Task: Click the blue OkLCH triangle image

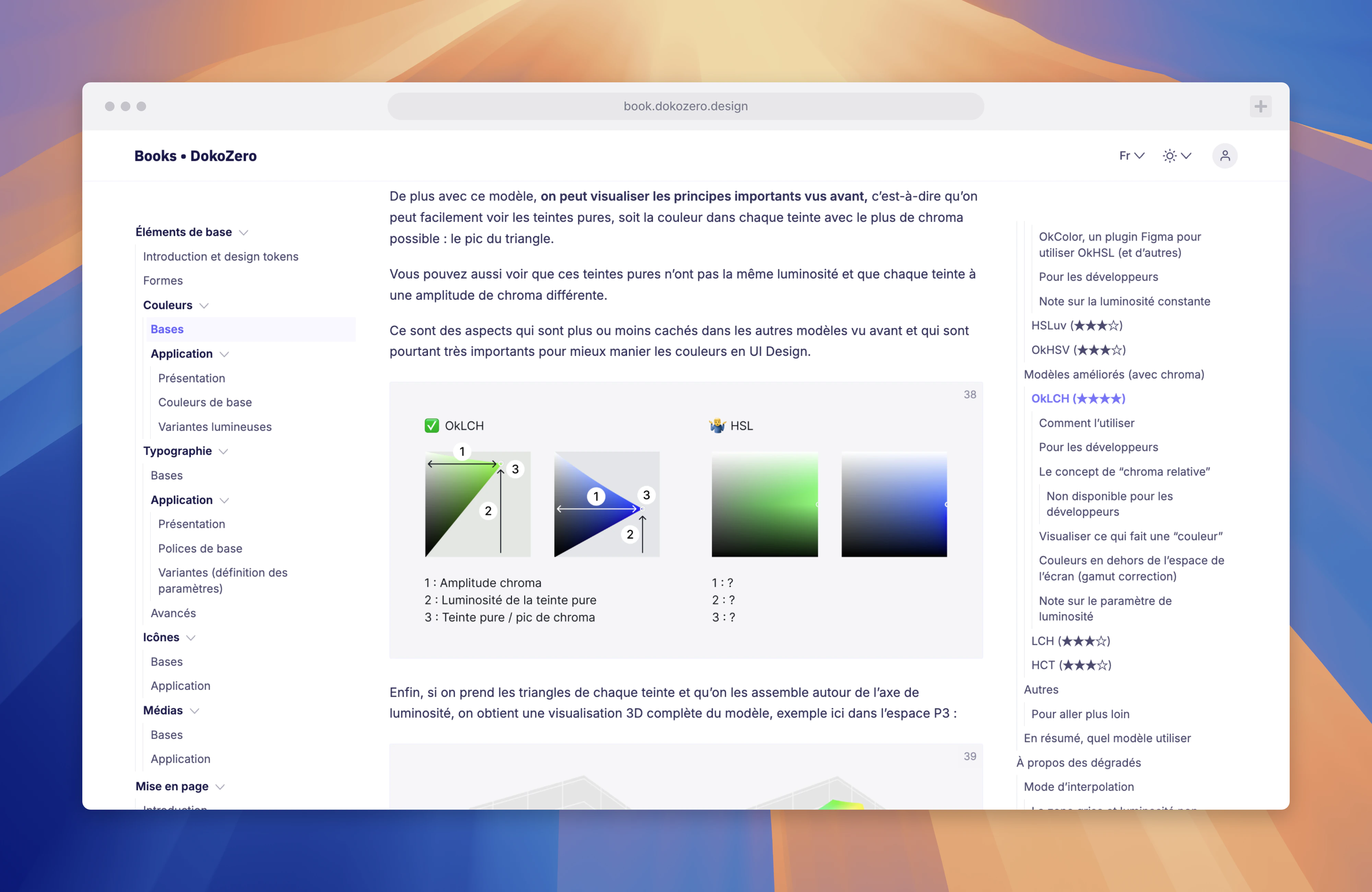Action: point(607,505)
